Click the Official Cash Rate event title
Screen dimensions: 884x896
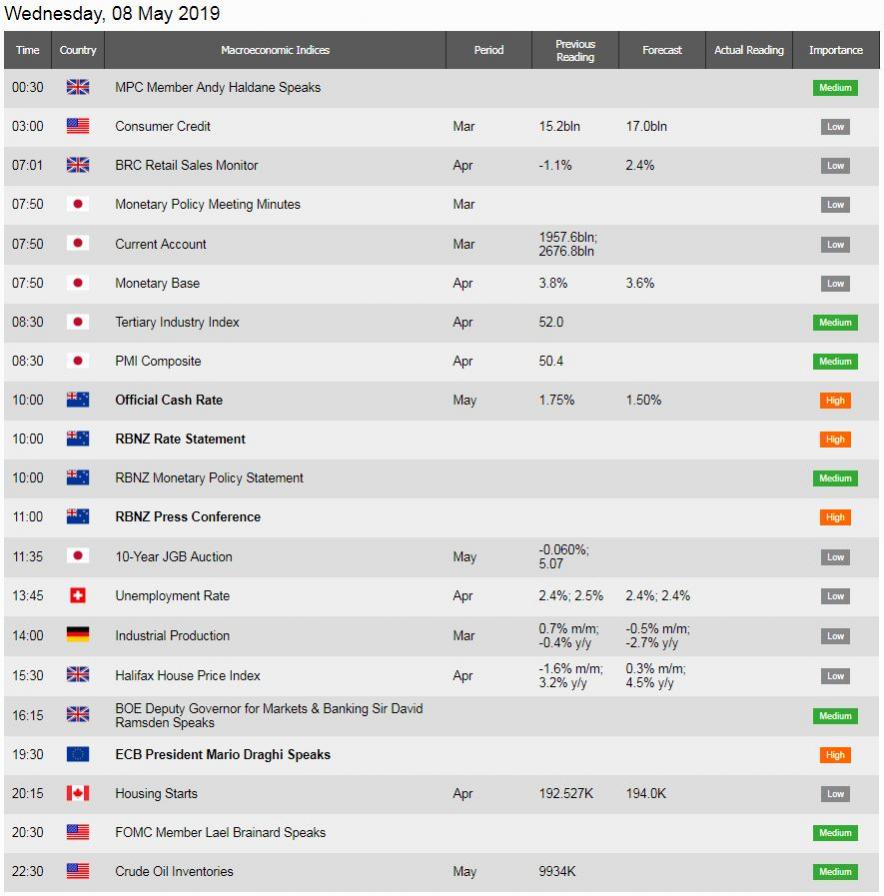tap(169, 400)
